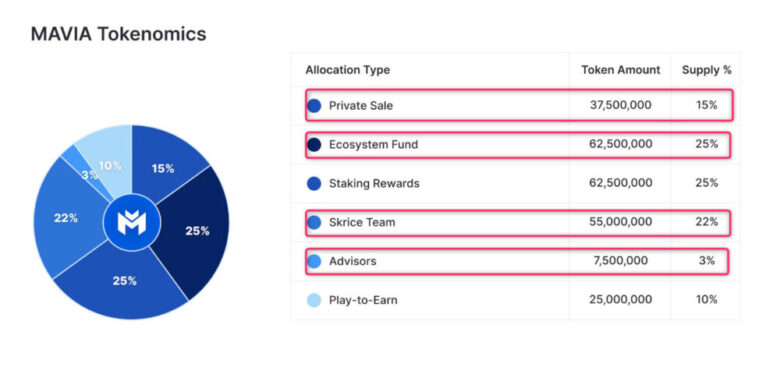Click the Play-to-Earn light blue dot
This screenshot has height=374, width=780.
point(314,300)
